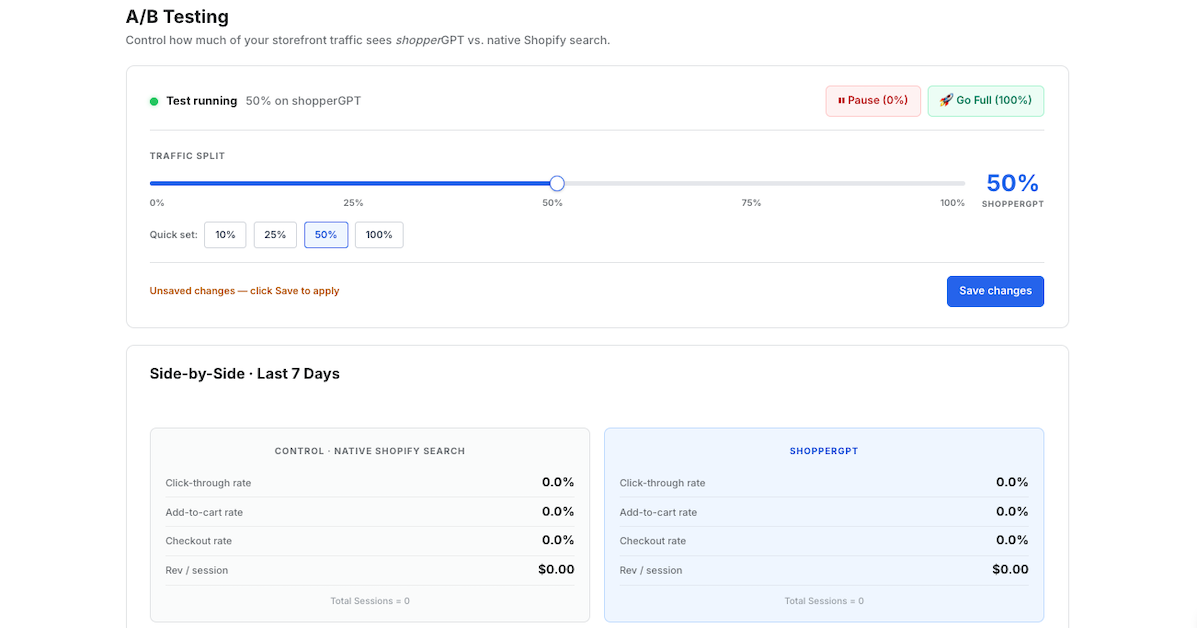Save changes to the traffic split
Screen dimensions: 1197x628
995,291
